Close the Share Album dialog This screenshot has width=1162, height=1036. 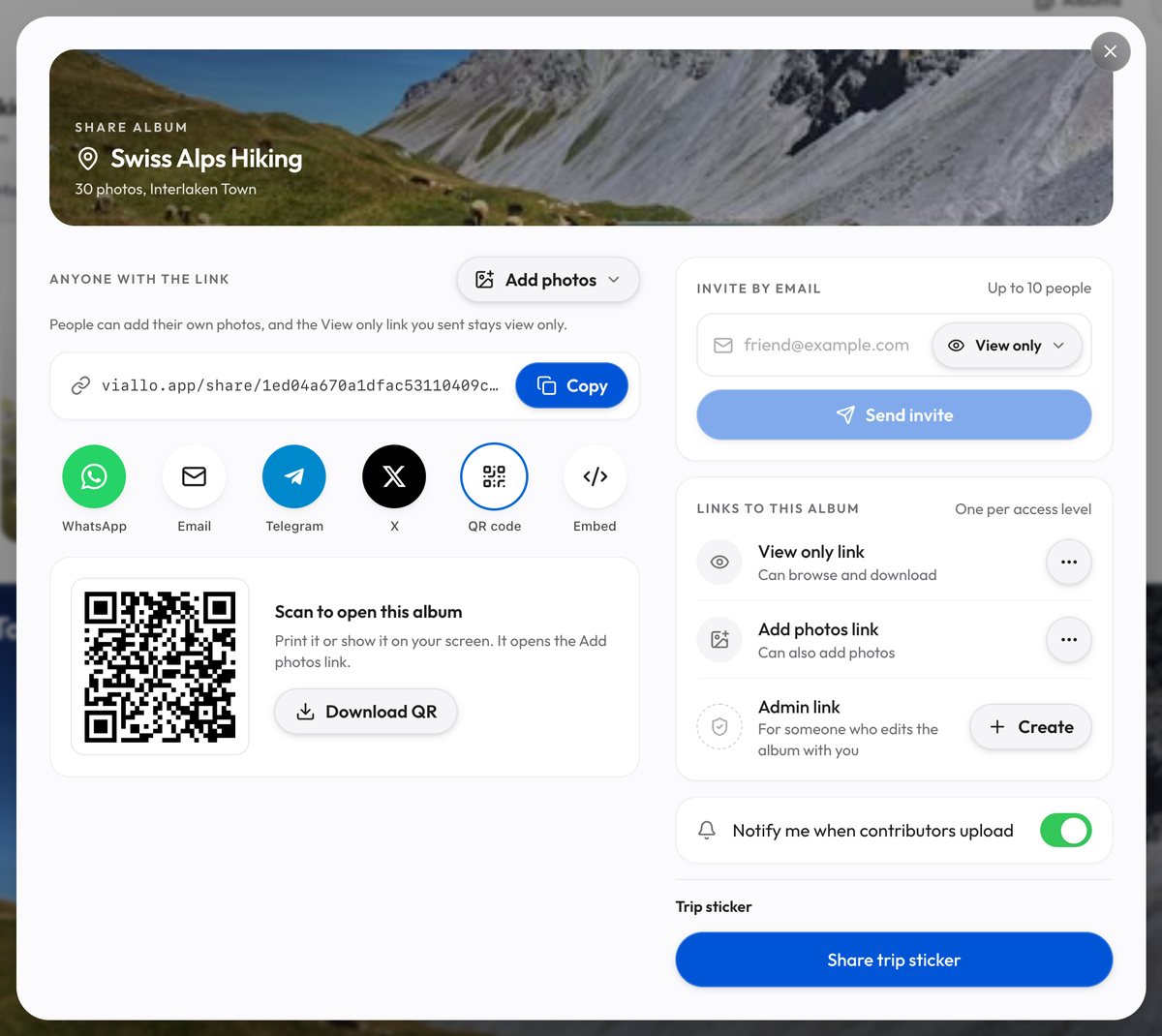[1111, 51]
